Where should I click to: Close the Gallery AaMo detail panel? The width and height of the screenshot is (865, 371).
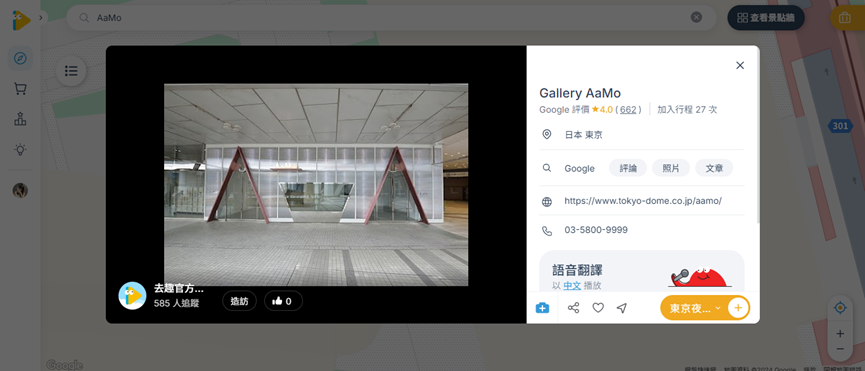click(x=740, y=65)
